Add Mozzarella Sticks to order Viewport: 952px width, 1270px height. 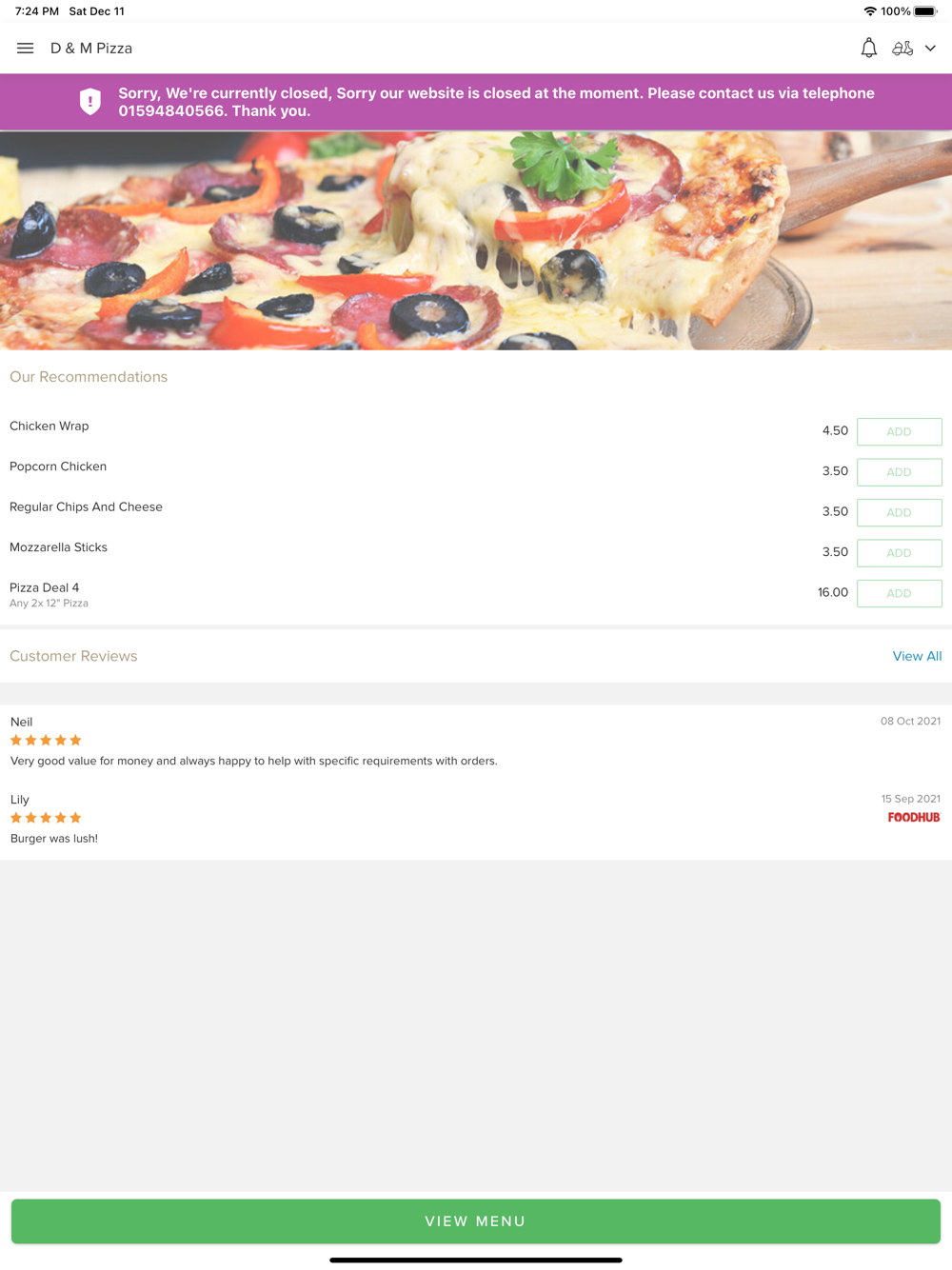pyautogui.click(x=900, y=553)
